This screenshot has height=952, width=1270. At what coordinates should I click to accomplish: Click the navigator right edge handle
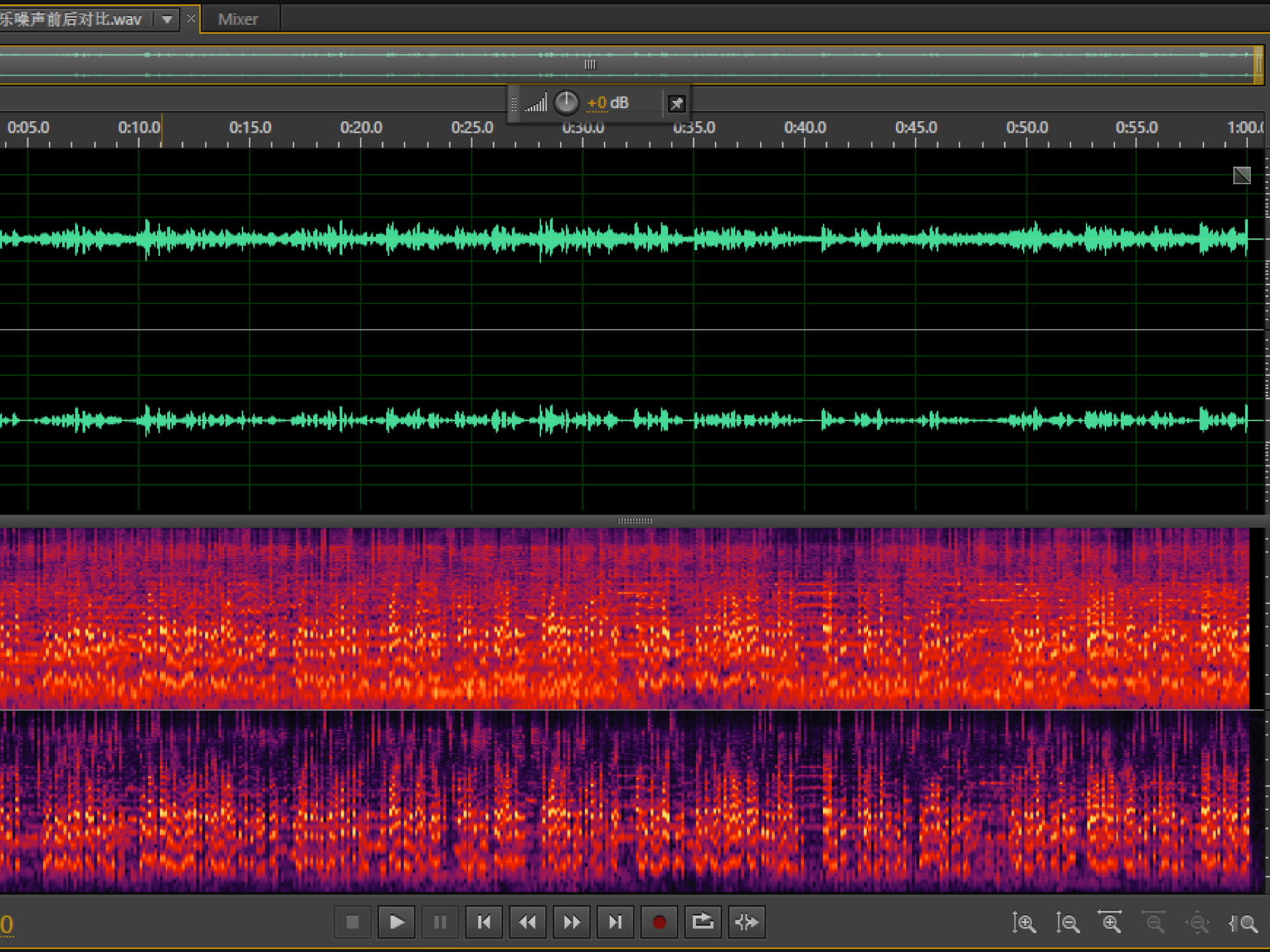click(1258, 65)
